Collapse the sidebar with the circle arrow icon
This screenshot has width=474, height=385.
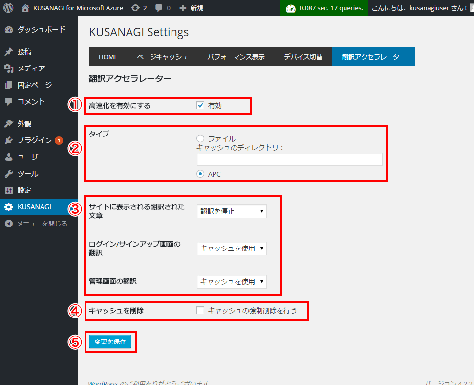(x=9, y=223)
